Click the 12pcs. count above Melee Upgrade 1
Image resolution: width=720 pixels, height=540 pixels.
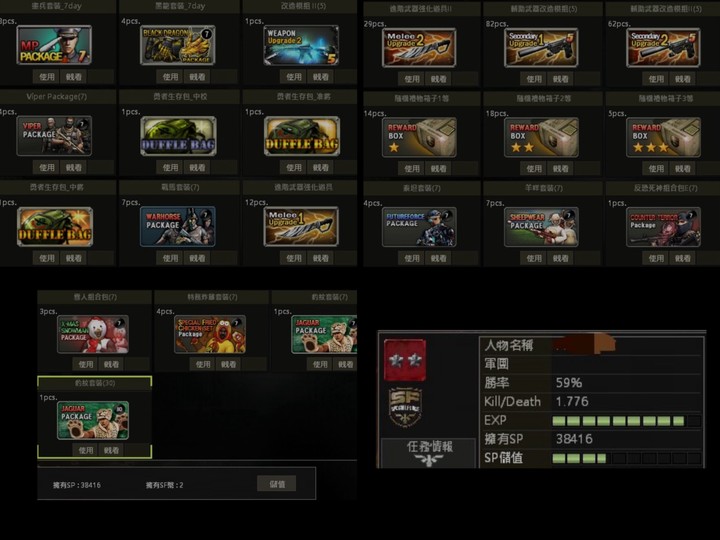point(256,202)
